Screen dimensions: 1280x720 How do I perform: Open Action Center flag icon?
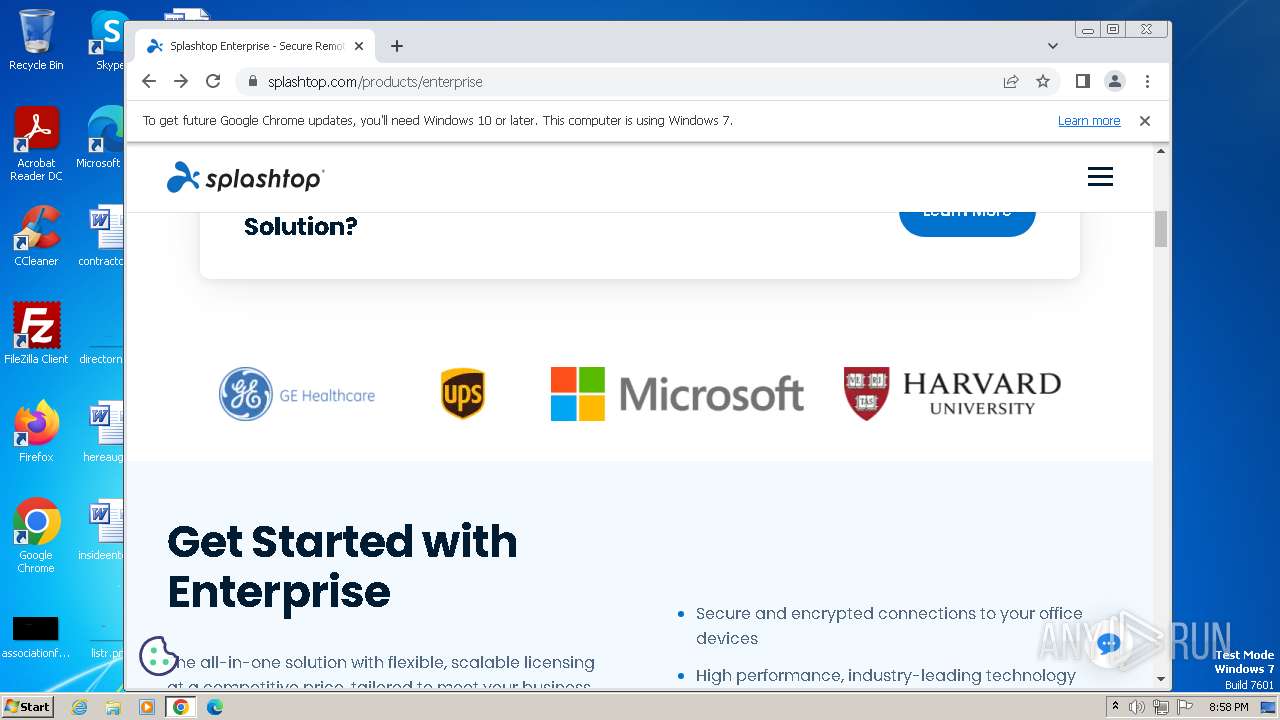click(1183, 707)
